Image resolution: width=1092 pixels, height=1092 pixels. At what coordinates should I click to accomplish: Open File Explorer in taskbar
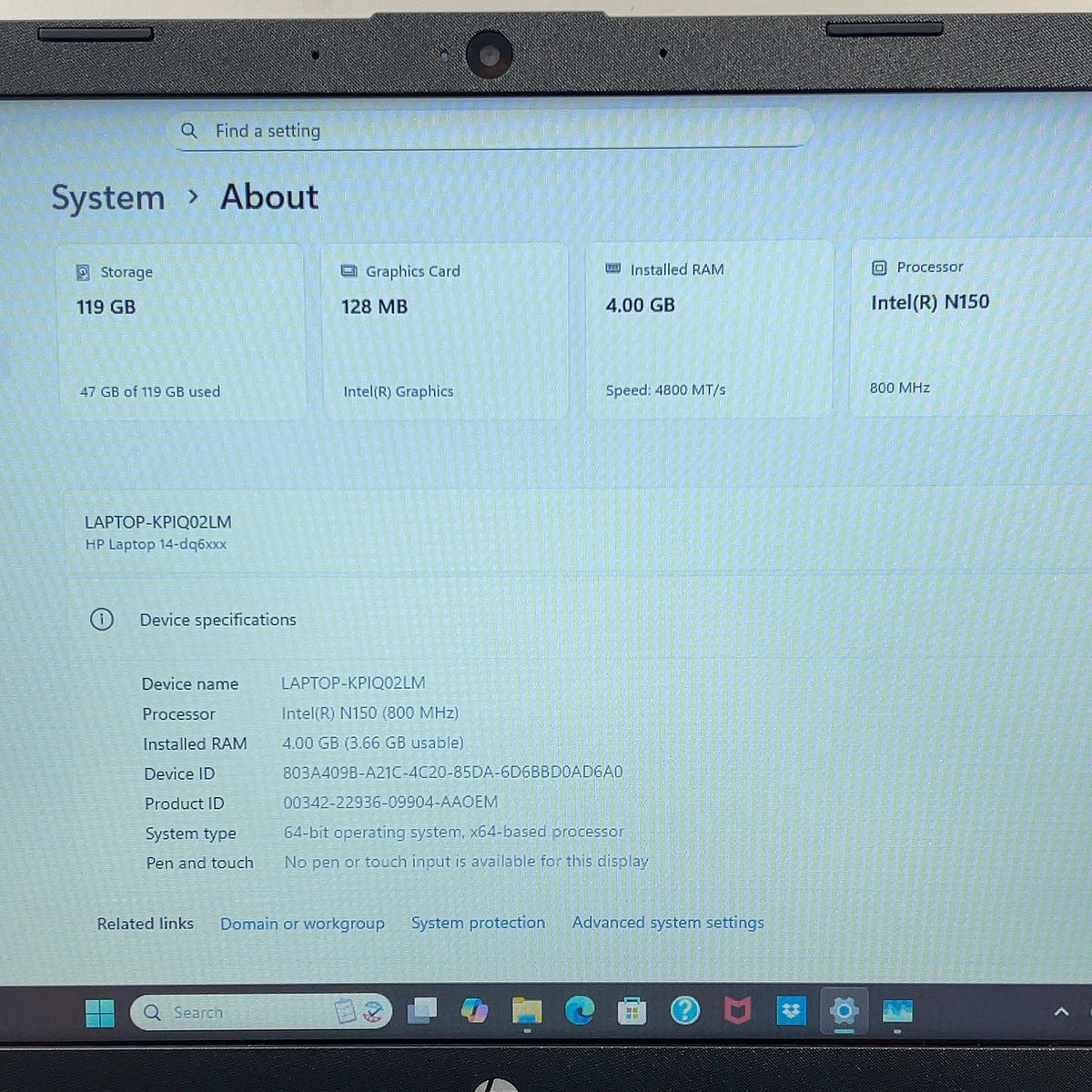tap(527, 1011)
